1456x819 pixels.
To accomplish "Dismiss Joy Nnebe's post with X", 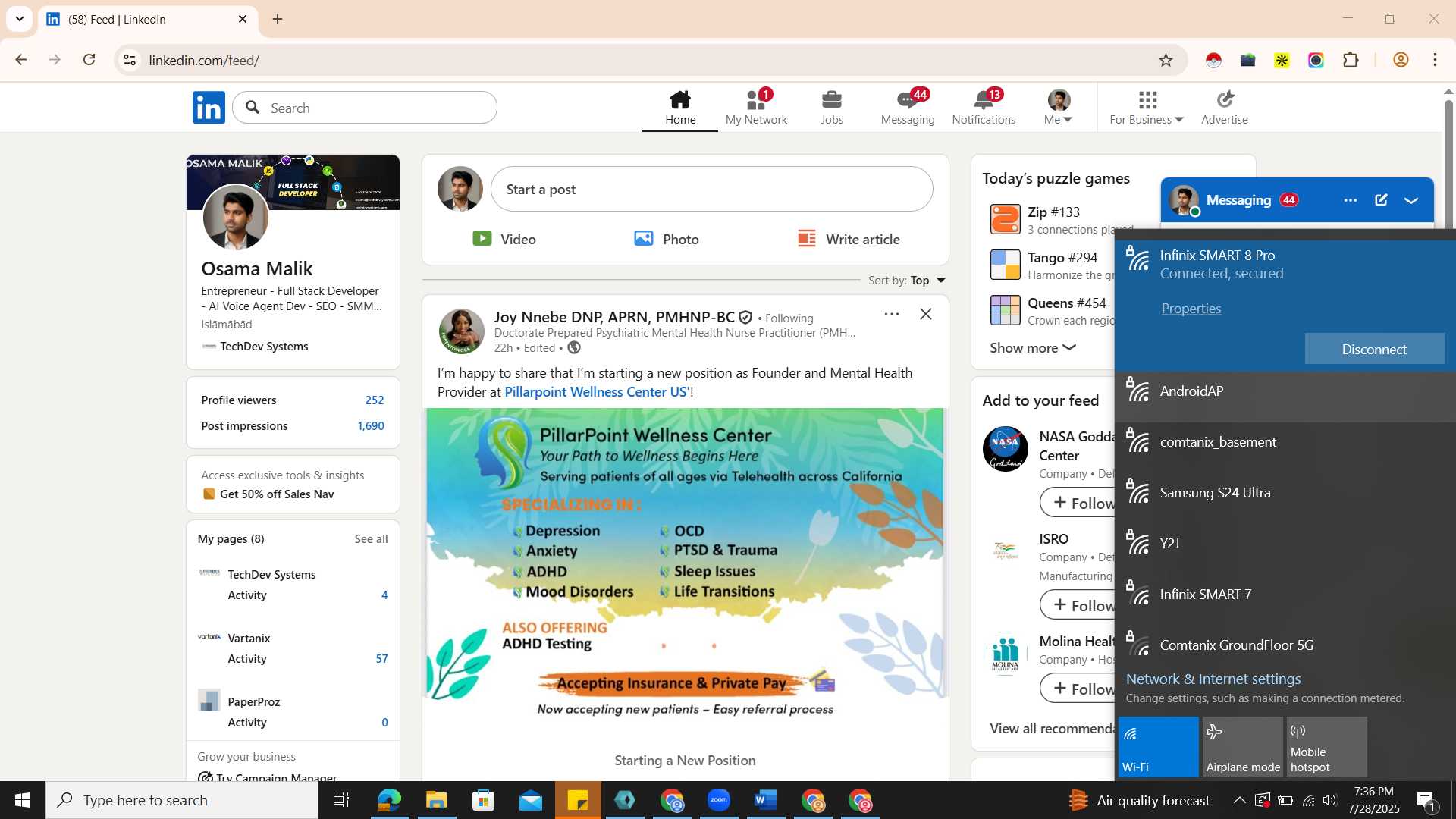I will tap(926, 314).
